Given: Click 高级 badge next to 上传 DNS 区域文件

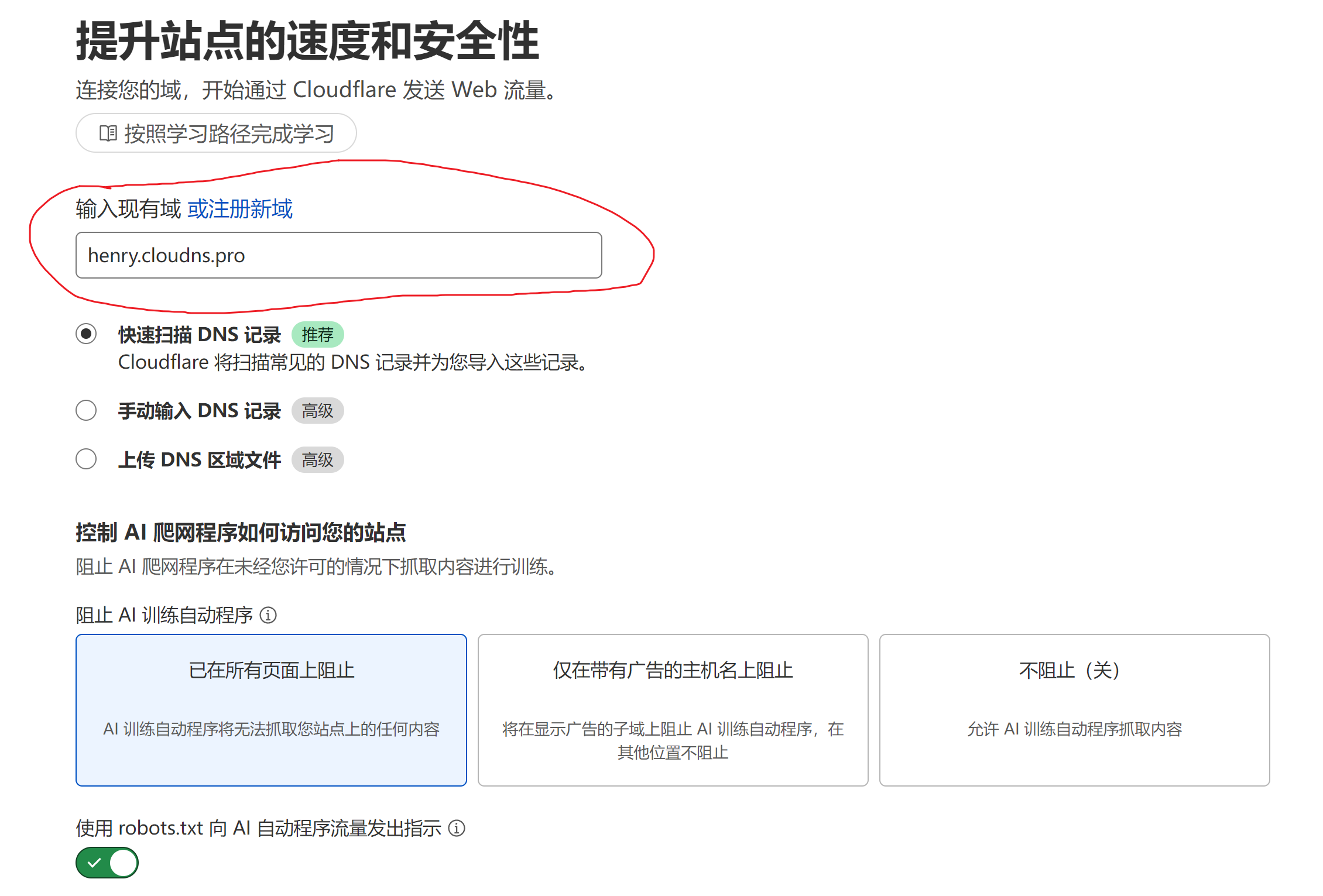Looking at the screenshot, I should pyautogui.click(x=317, y=460).
